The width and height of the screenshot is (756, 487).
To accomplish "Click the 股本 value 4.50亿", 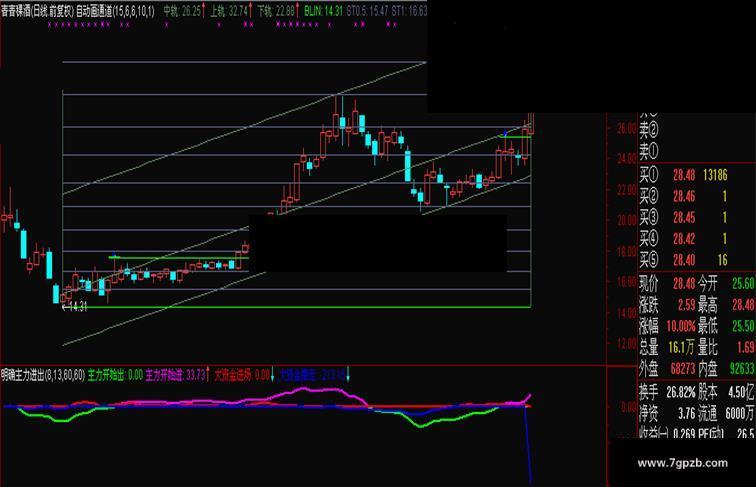I will (741, 392).
